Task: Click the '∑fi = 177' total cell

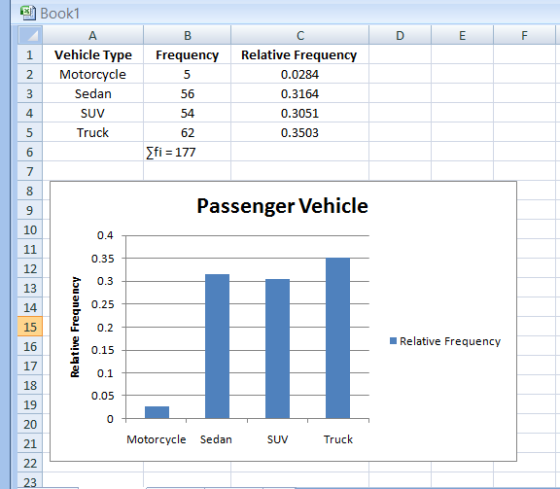Action: point(187,152)
